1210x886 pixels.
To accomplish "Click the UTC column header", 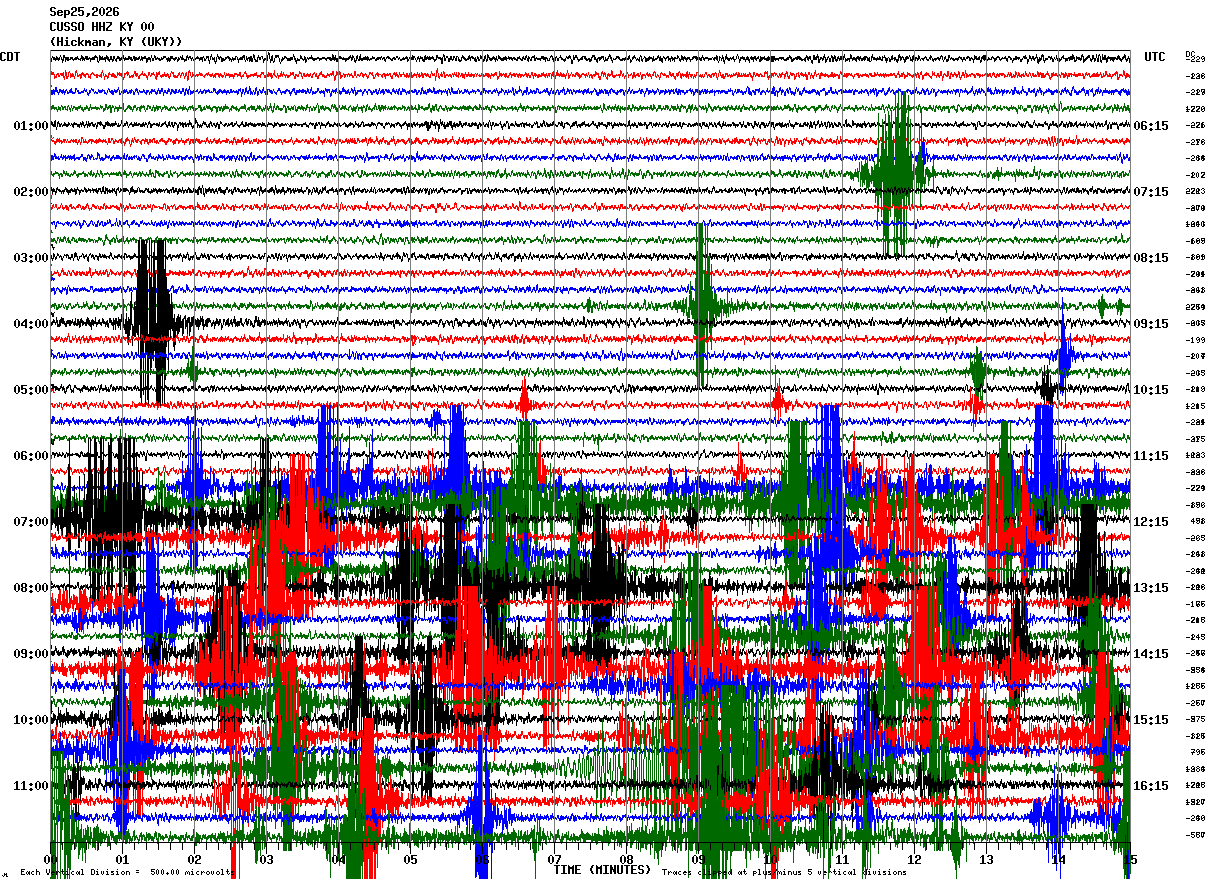I will point(1155,57).
